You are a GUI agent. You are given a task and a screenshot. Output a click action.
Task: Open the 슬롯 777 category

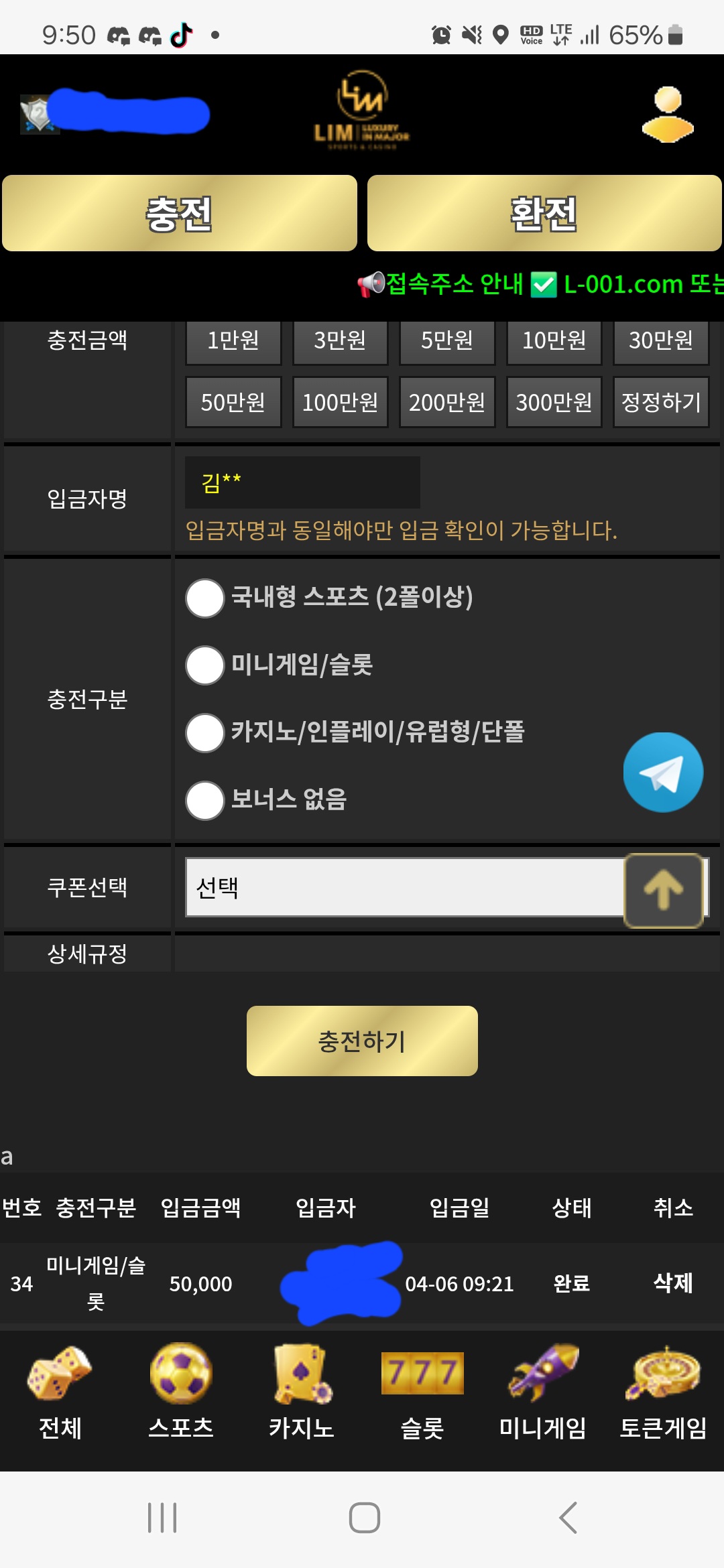[x=422, y=1392]
